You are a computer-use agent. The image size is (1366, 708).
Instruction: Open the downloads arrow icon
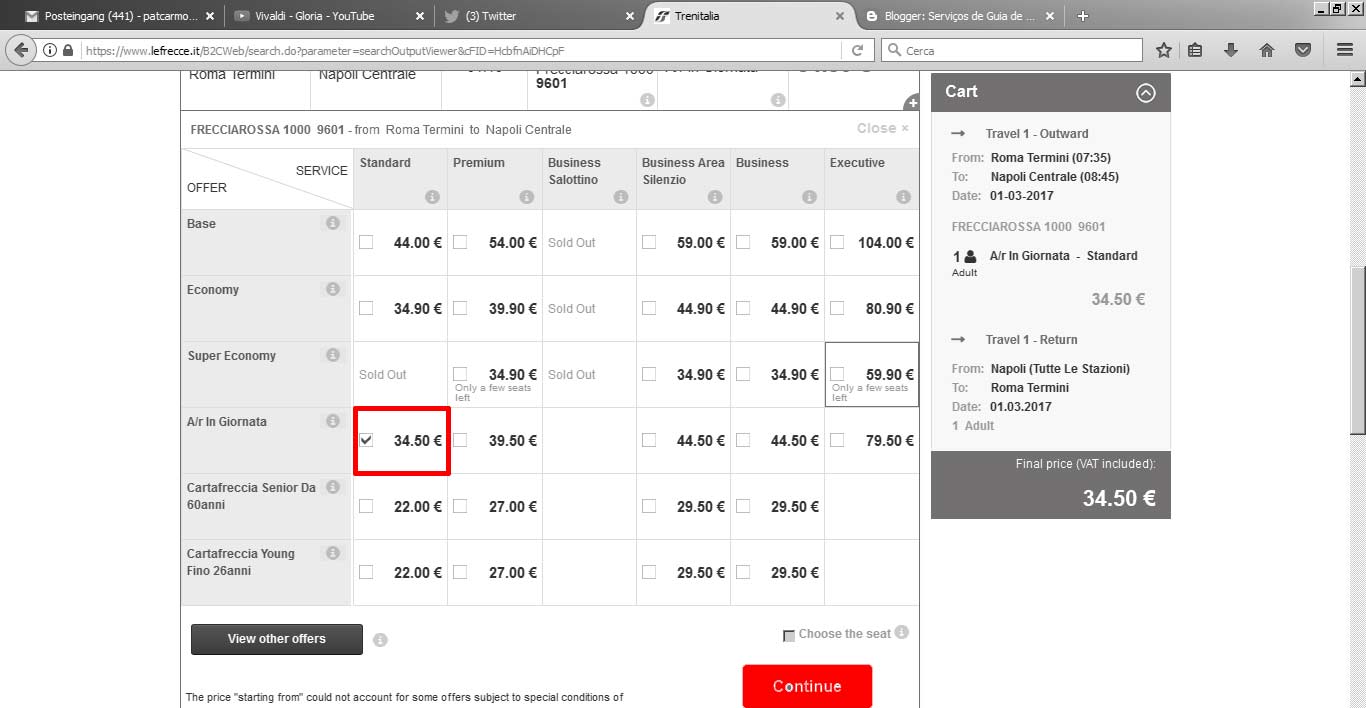pos(1231,50)
